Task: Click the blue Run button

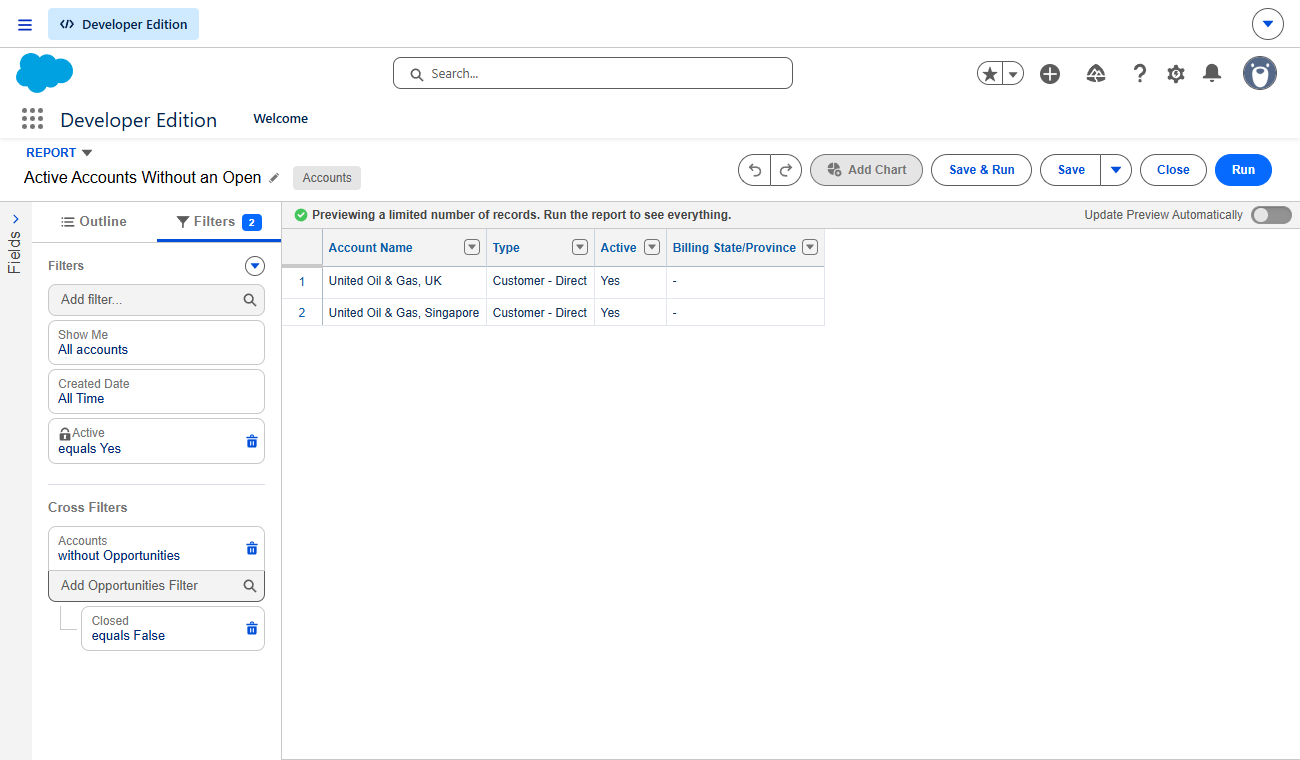Action: click(x=1243, y=170)
